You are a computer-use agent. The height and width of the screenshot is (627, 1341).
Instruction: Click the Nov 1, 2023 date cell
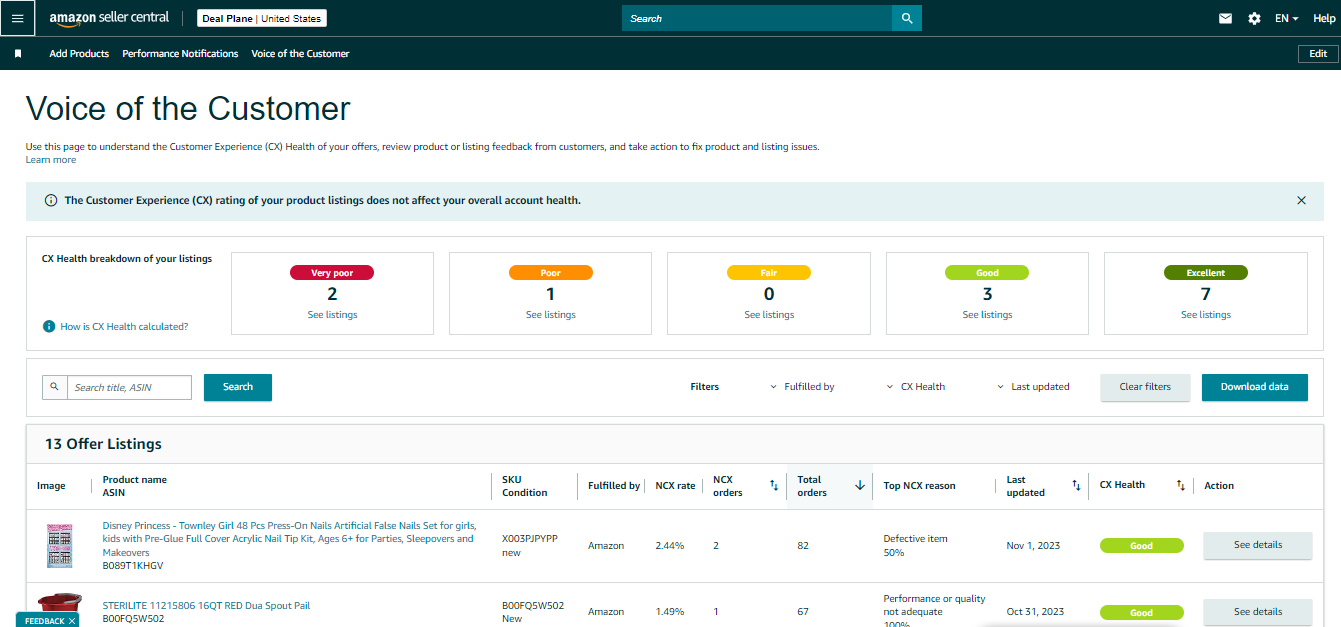(1032, 546)
